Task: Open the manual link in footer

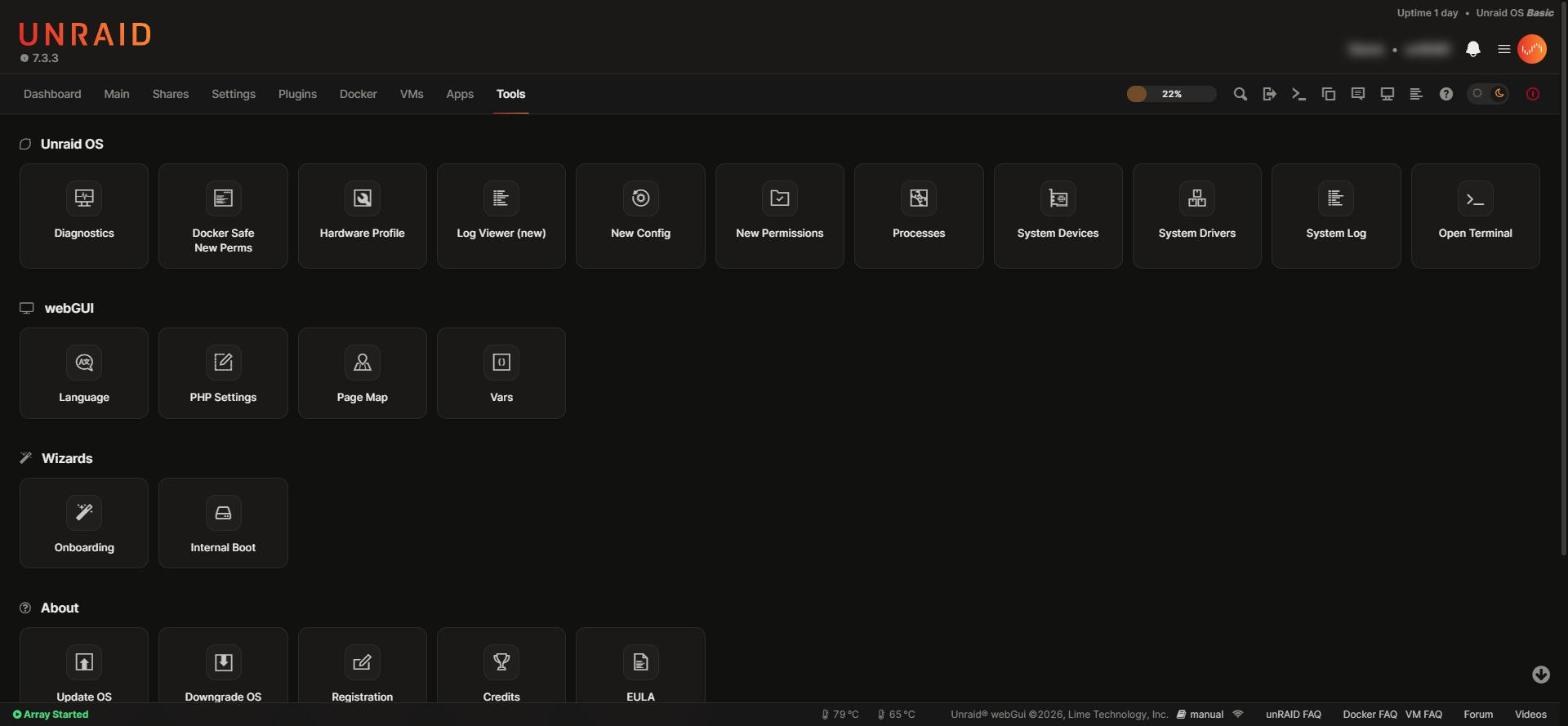Action: (x=1200, y=715)
